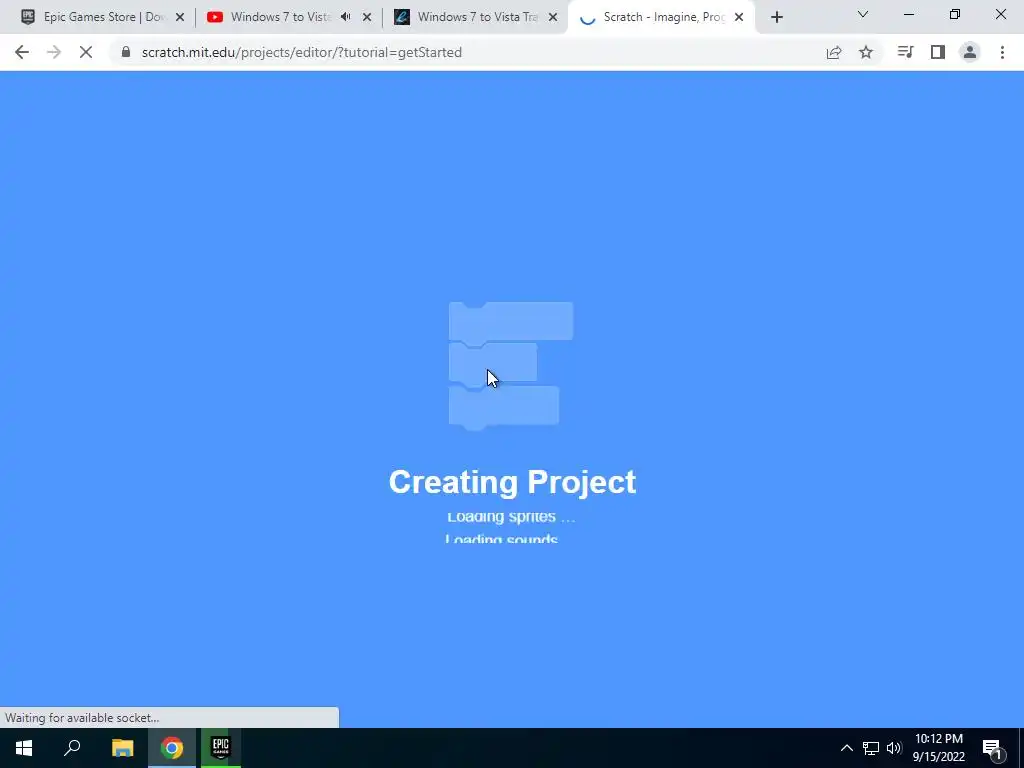Open the Chrome three-dot menu
This screenshot has width=1024, height=768.
(1002, 52)
